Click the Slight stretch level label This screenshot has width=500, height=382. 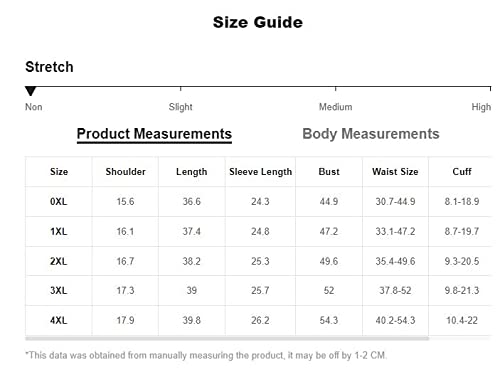click(x=180, y=107)
